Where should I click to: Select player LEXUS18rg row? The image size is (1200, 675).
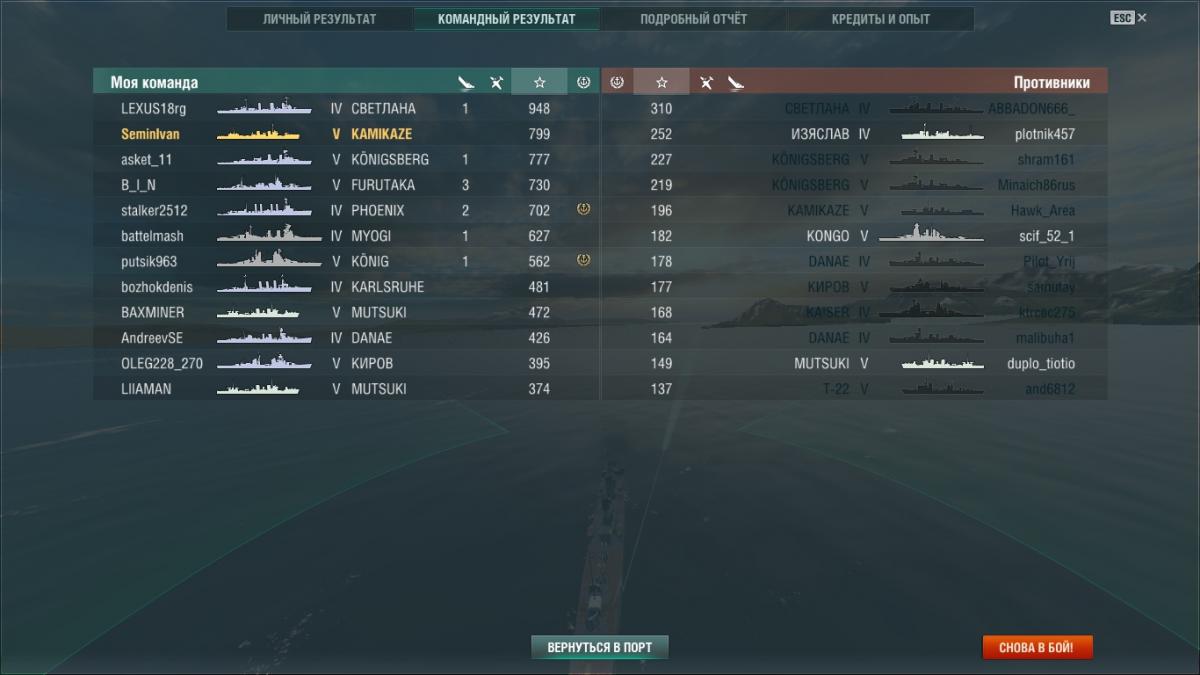click(346, 108)
